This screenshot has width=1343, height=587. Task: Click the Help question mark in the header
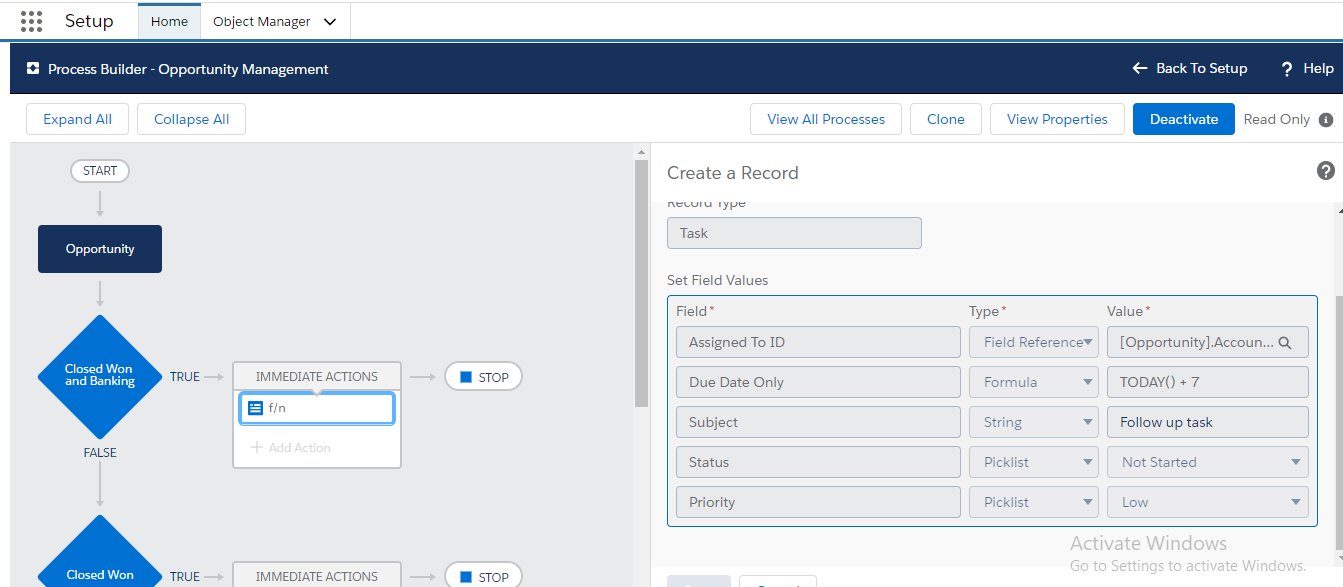(1287, 69)
